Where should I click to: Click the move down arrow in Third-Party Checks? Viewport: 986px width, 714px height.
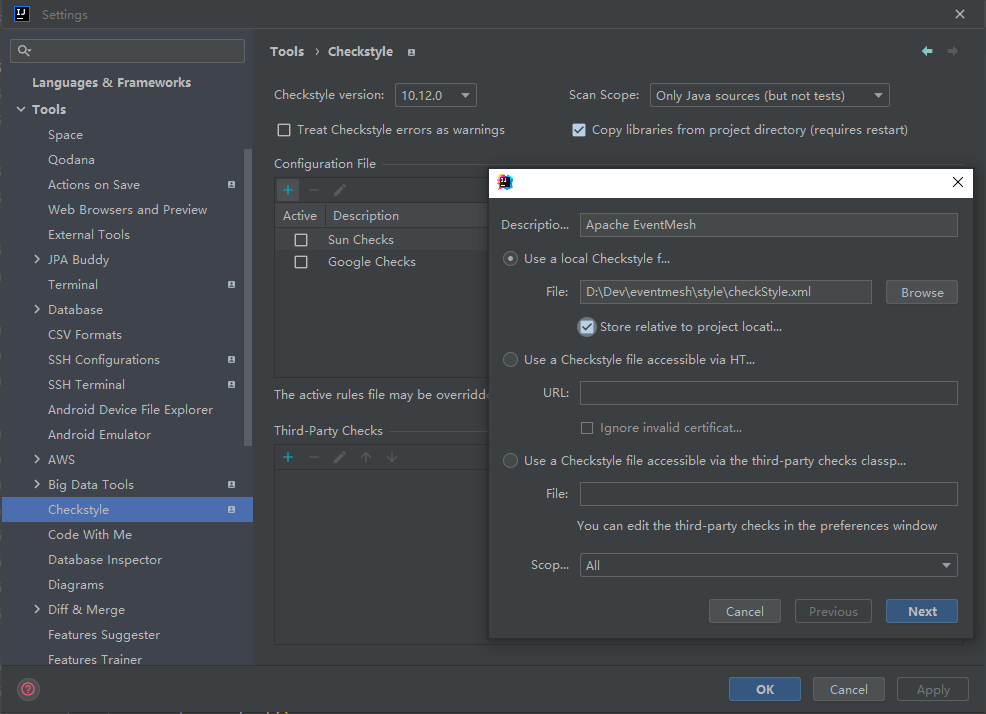tap(392, 457)
